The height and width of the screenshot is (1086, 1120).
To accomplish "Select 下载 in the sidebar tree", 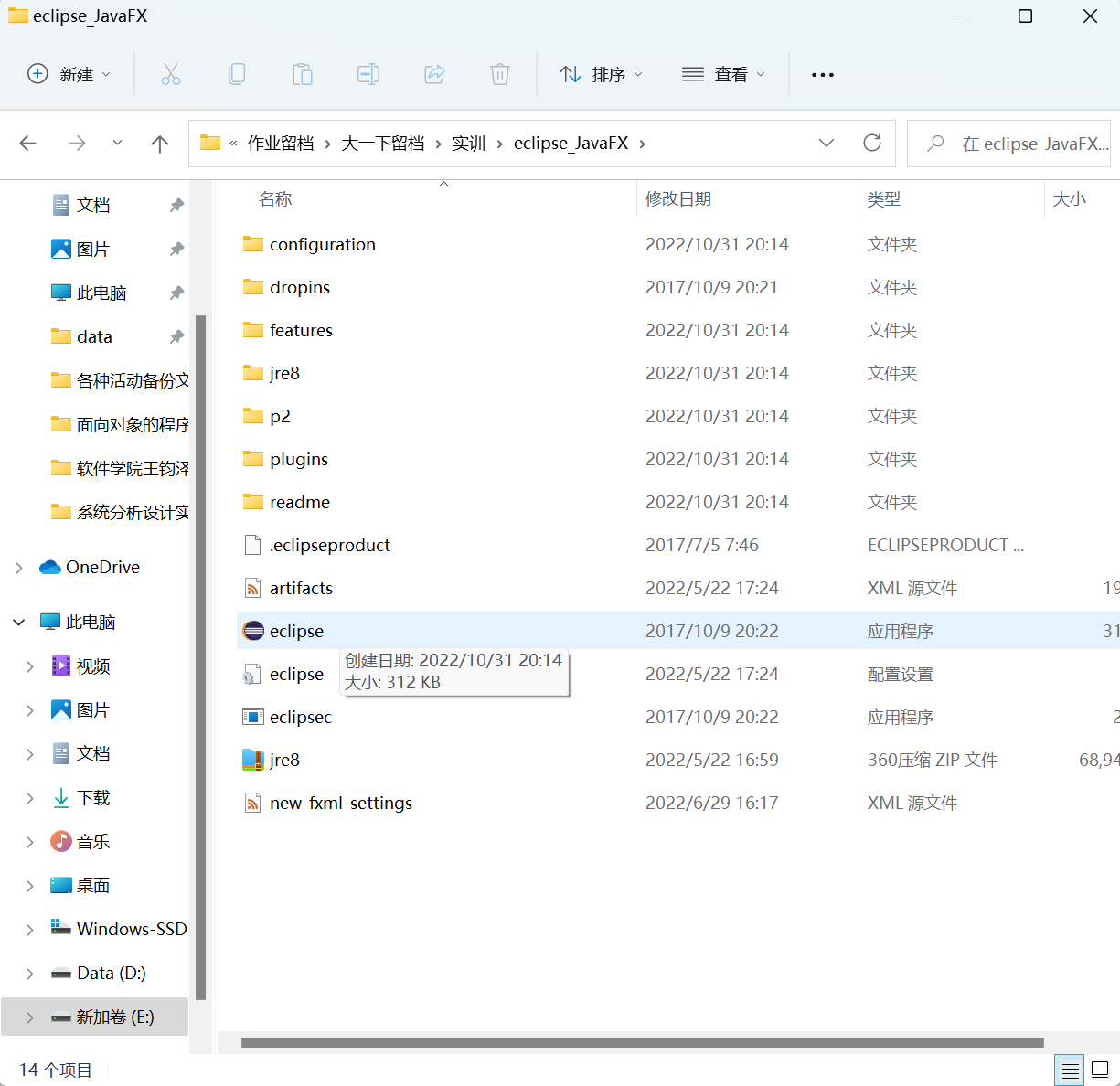I will (x=93, y=798).
